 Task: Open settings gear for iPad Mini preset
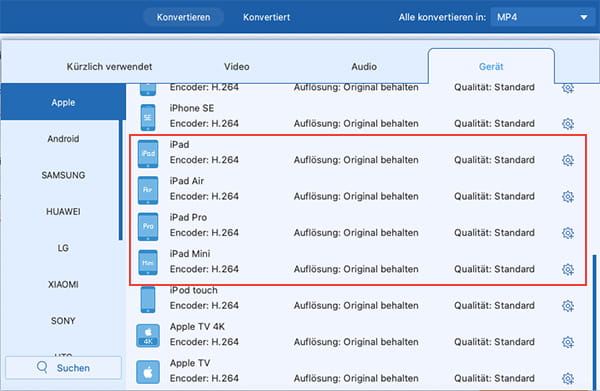click(x=568, y=269)
